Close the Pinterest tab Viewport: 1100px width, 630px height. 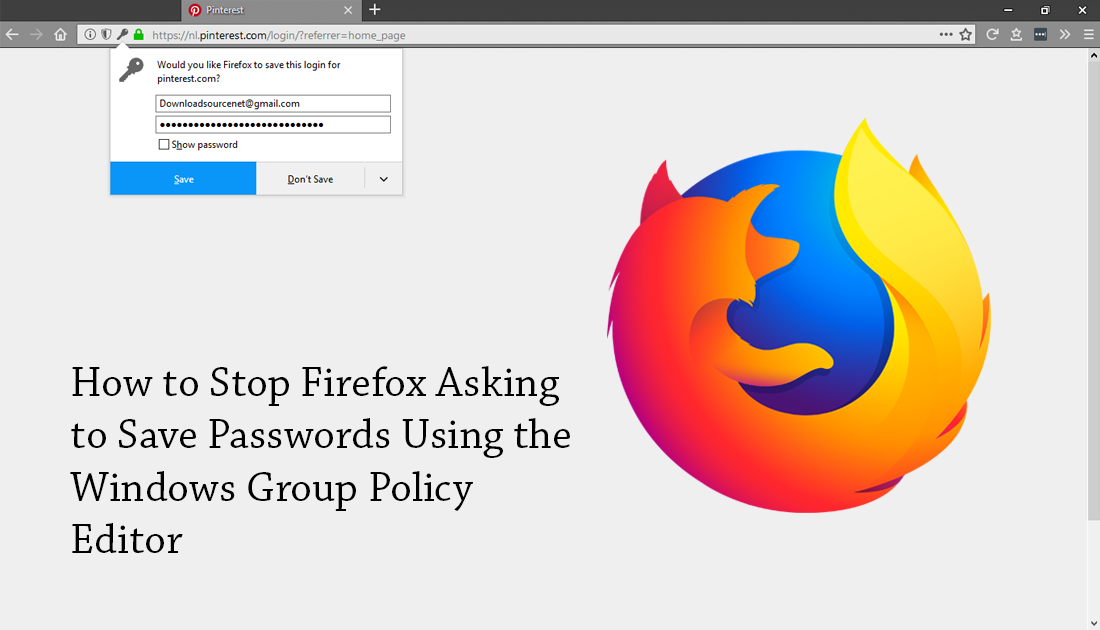tap(348, 10)
